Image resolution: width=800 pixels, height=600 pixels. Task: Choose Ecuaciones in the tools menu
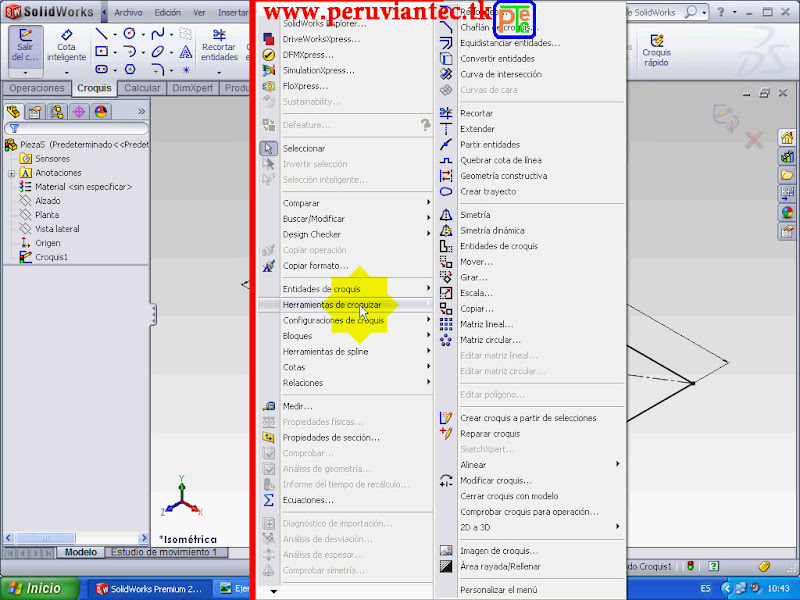(x=345, y=500)
